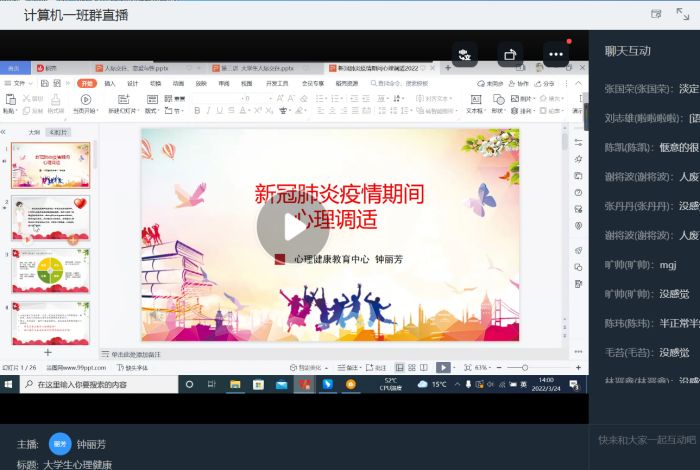Adjust the zoom slider handle
Screen dimensions: 700x470
[525, 367]
